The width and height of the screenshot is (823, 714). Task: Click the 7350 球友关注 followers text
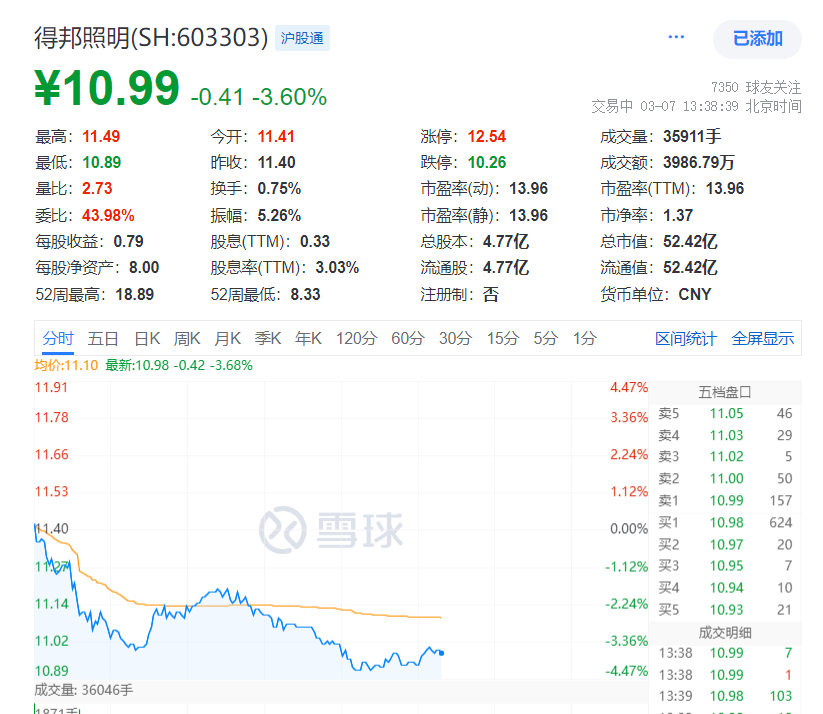(x=756, y=87)
